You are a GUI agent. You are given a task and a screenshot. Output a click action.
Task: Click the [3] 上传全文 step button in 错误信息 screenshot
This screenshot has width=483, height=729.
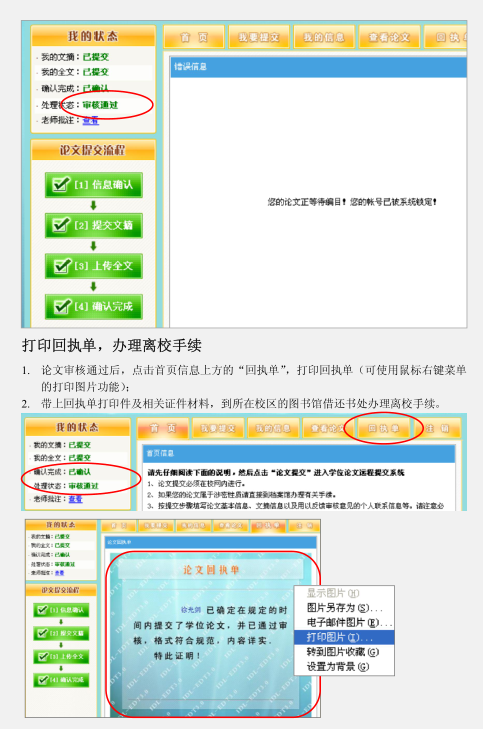coord(93,266)
